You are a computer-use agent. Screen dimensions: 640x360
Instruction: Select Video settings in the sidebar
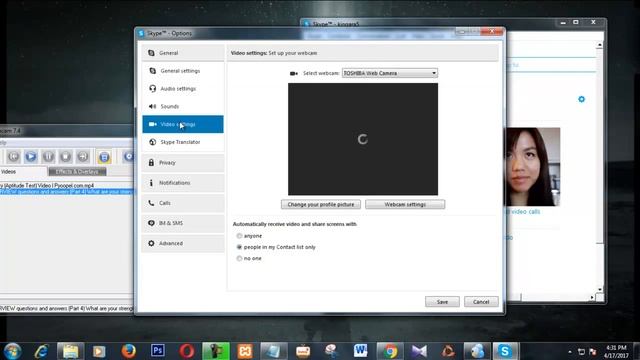183,124
